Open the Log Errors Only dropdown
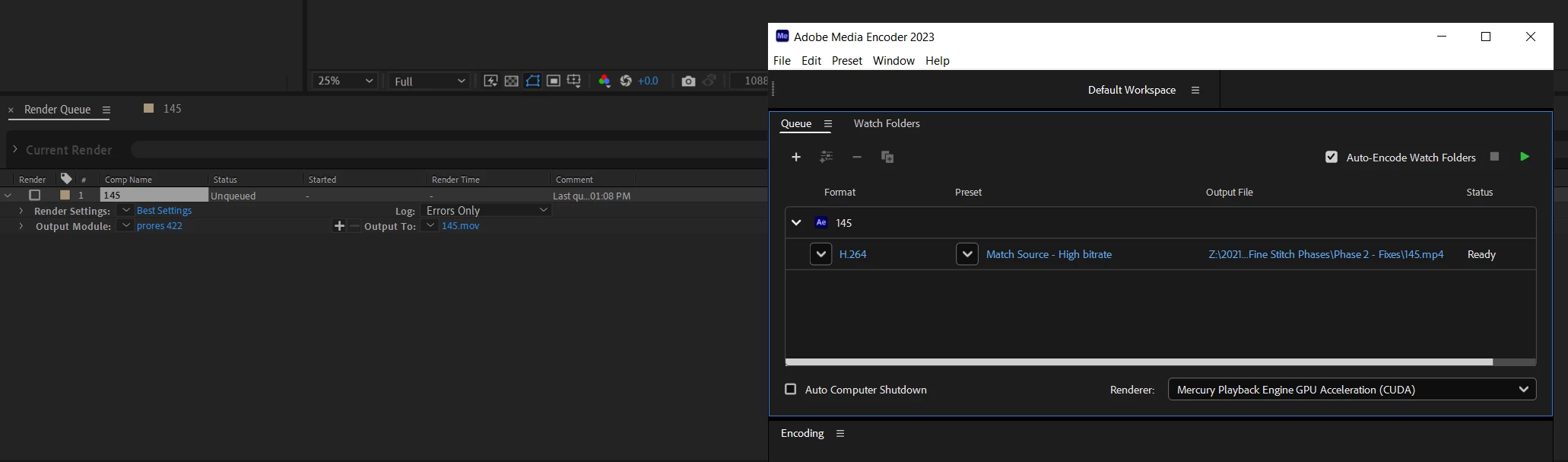 tap(486, 210)
